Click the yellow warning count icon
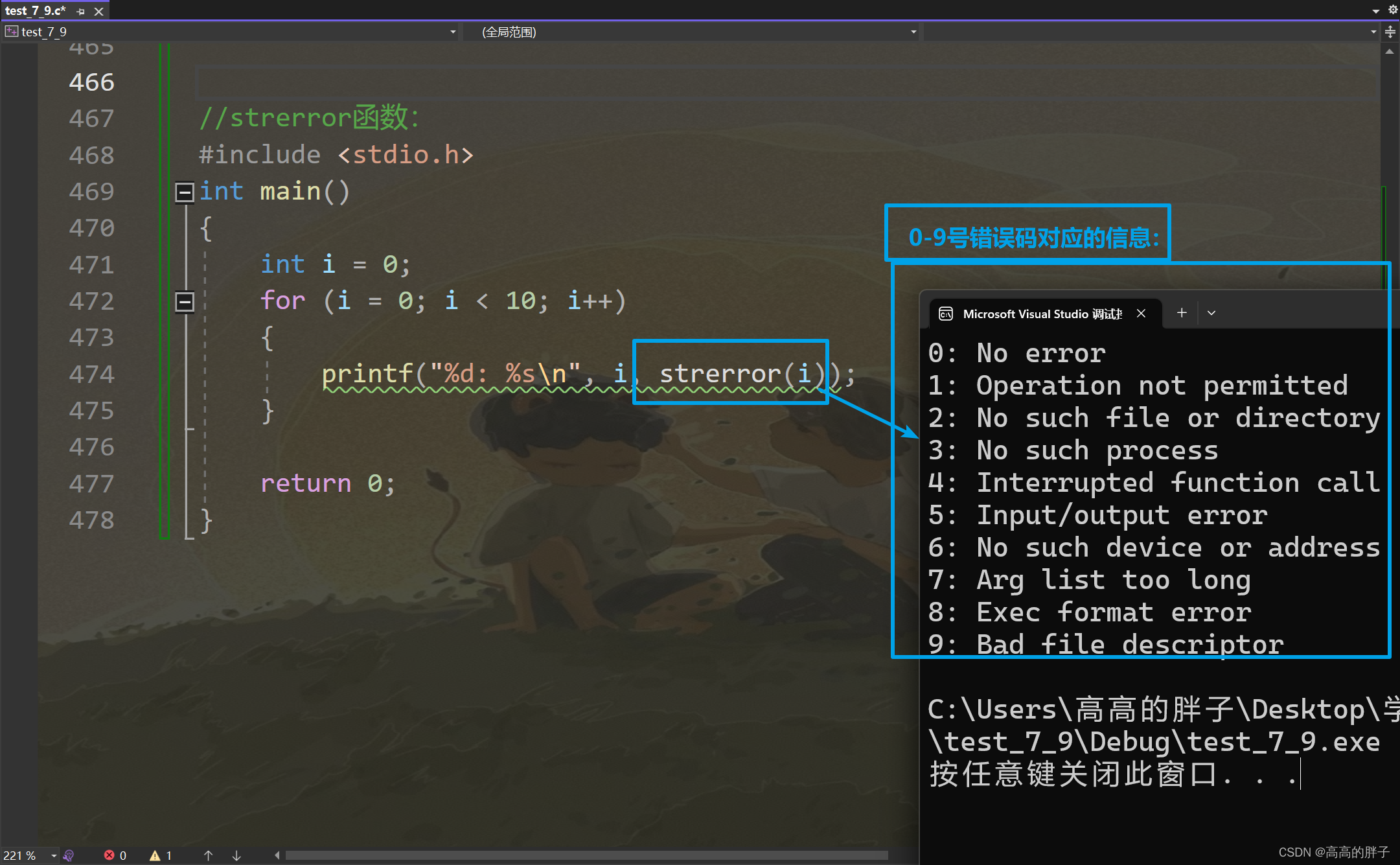This screenshot has height=865, width=1400. (x=155, y=855)
